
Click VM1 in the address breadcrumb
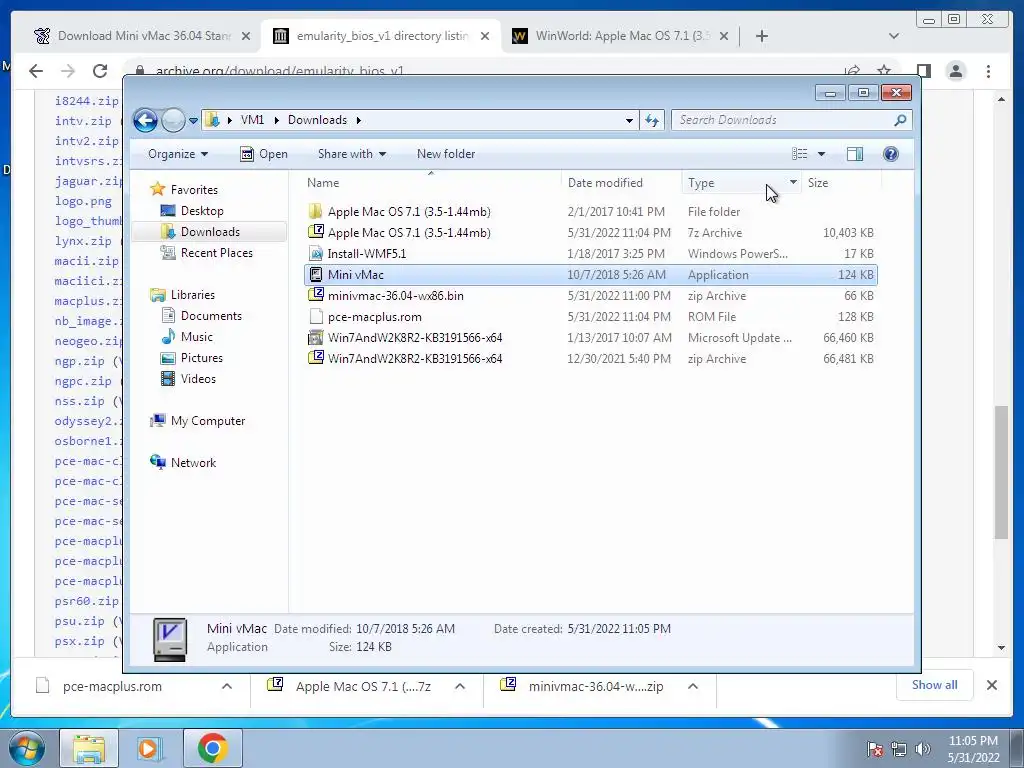point(252,120)
